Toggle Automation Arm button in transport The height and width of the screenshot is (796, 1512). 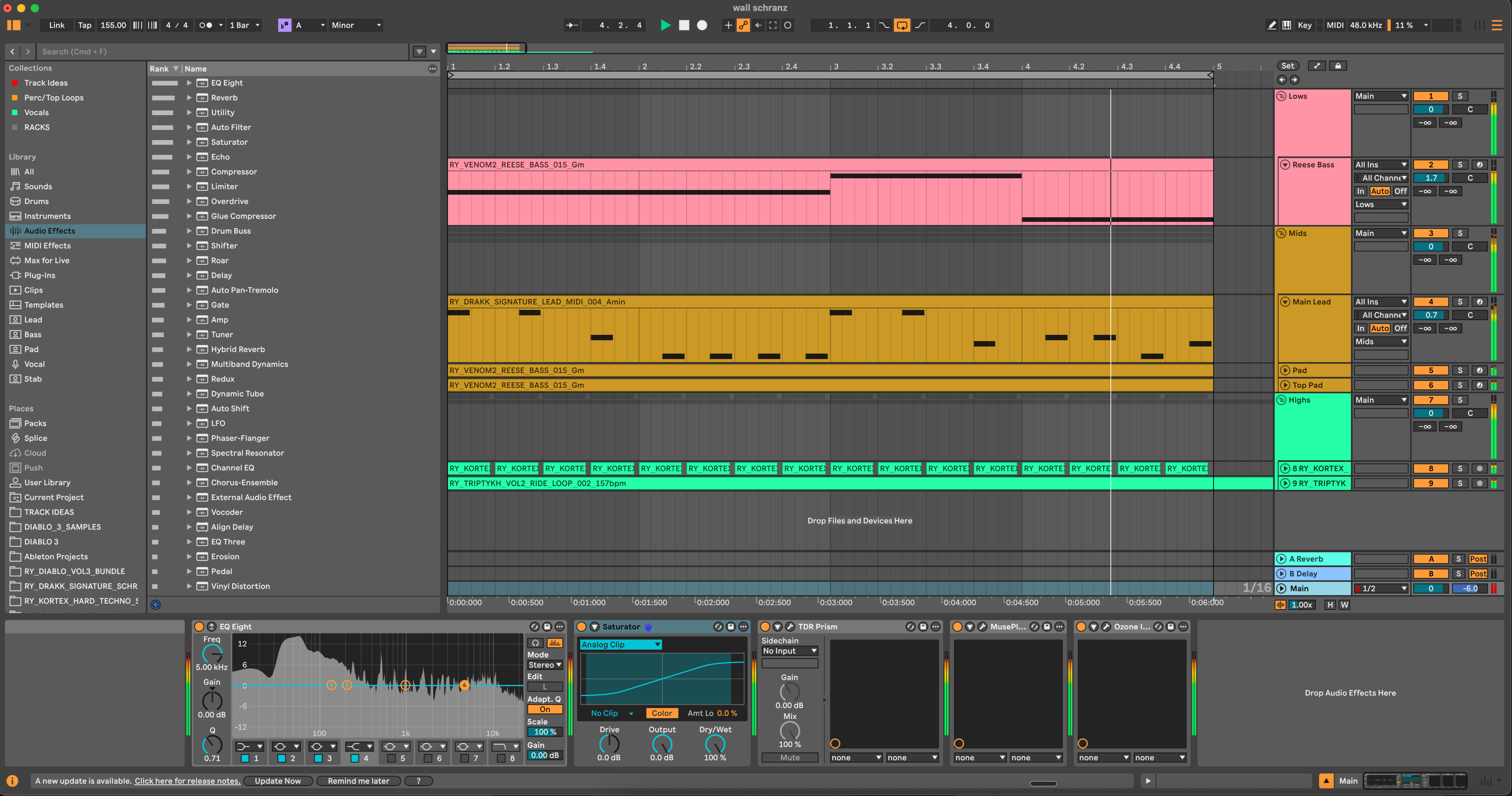(x=743, y=25)
